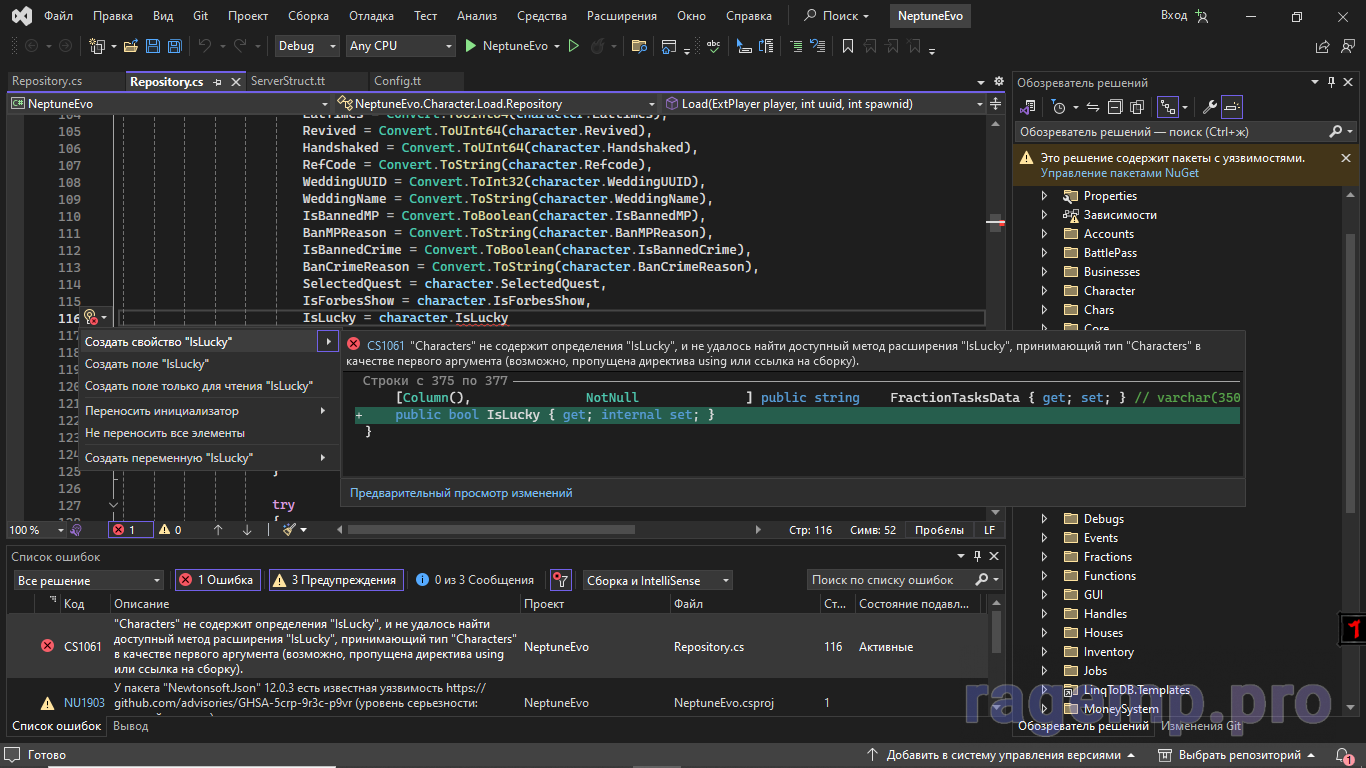Click the feedback person icon at top right

pyautogui.click(x=1346, y=46)
